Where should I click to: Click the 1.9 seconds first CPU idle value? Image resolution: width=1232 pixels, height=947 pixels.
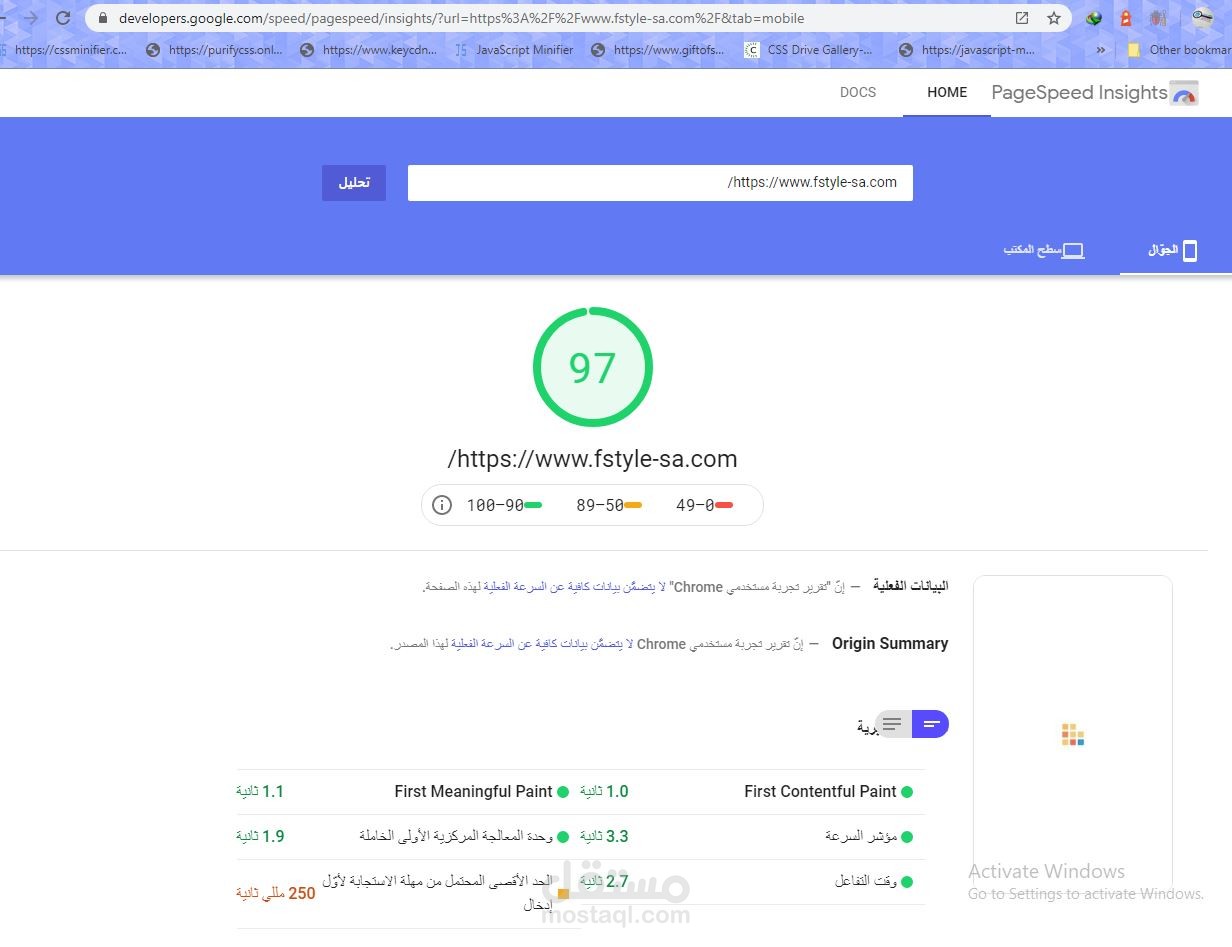260,836
